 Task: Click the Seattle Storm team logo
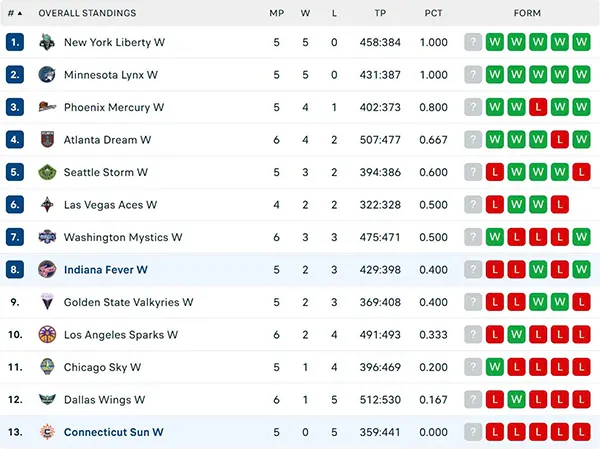(47, 172)
